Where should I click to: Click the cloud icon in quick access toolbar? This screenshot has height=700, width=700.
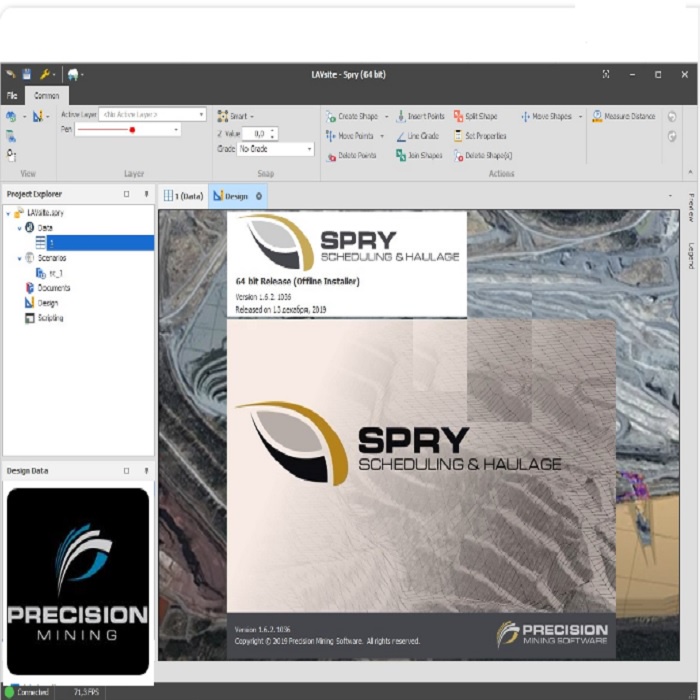[73, 74]
